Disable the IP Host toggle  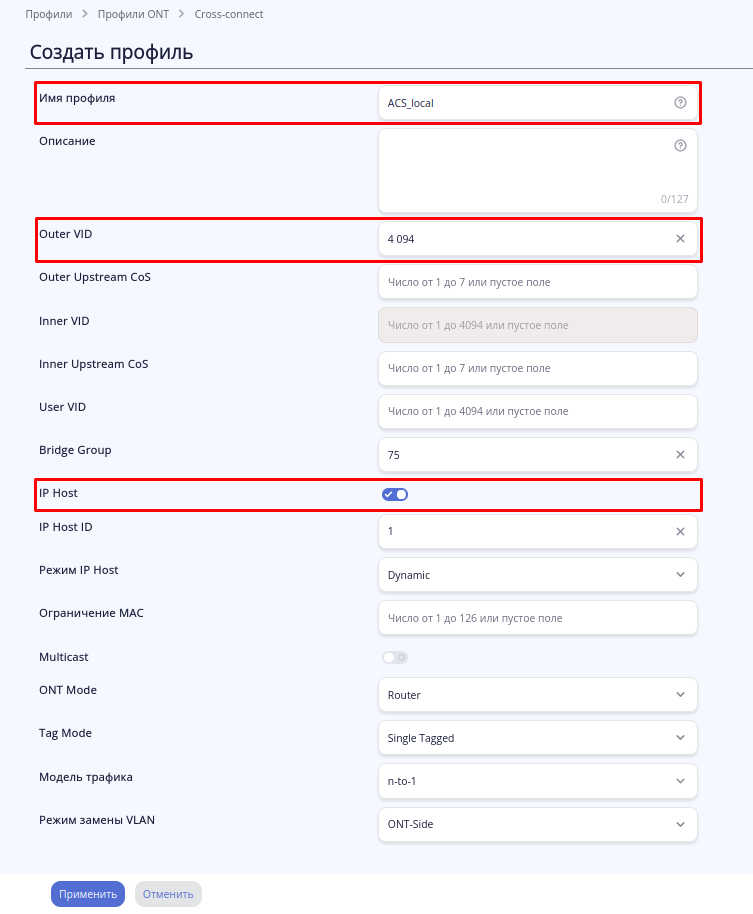[x=395, y=494]
